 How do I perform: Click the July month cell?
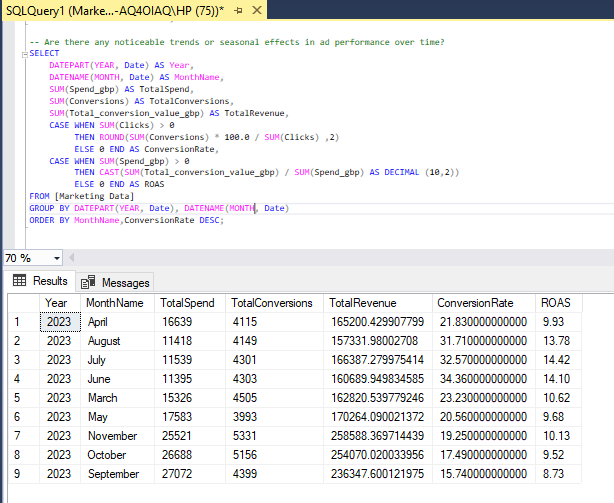[117, 360]
